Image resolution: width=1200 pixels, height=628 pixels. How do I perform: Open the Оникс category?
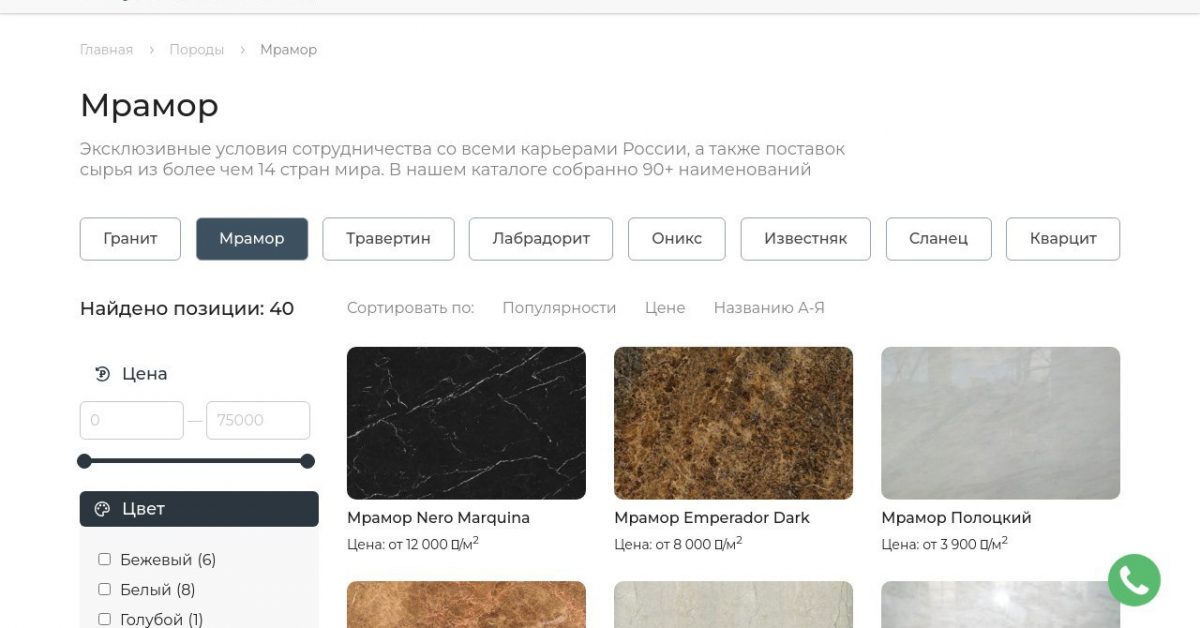677,239
